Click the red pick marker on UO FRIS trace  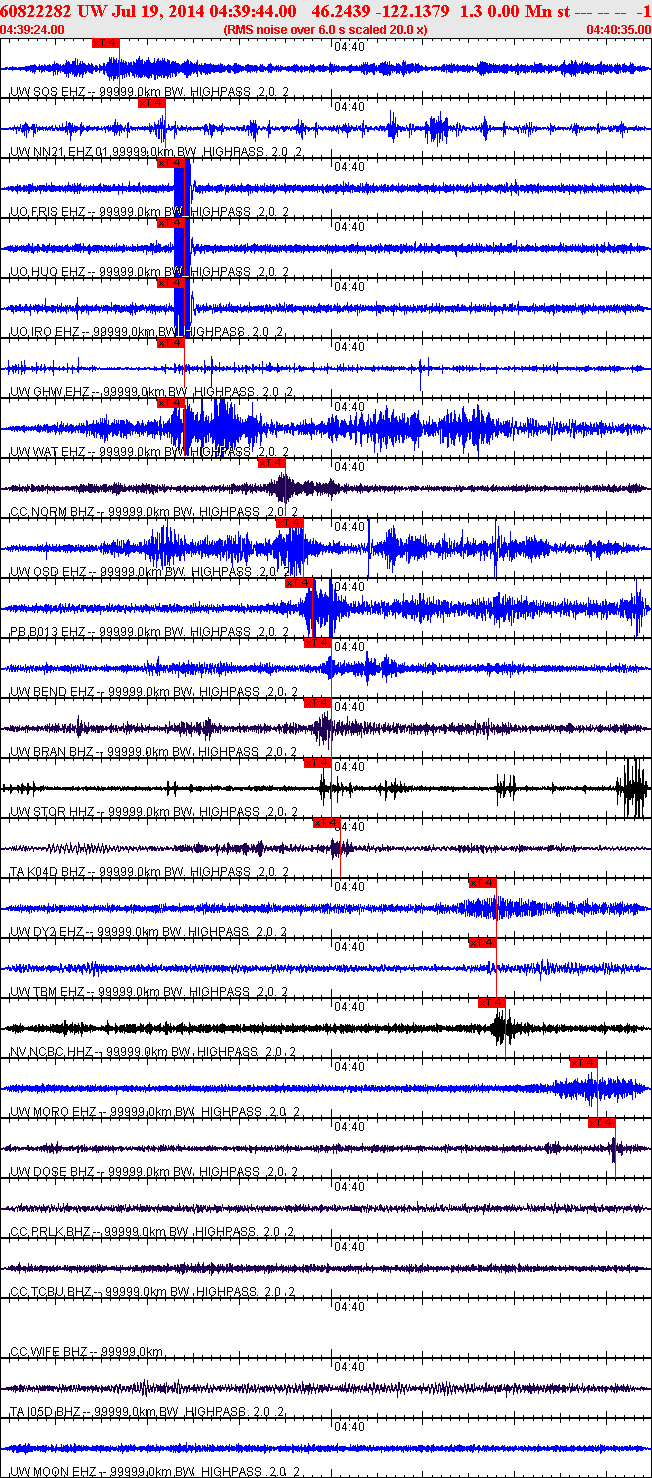pos(170,163)
